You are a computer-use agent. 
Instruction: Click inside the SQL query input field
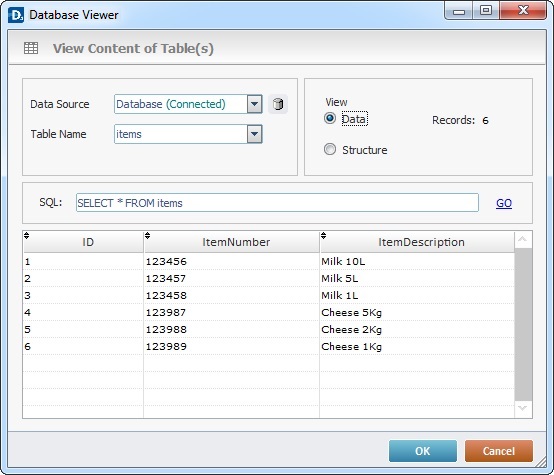click(277, 203)
